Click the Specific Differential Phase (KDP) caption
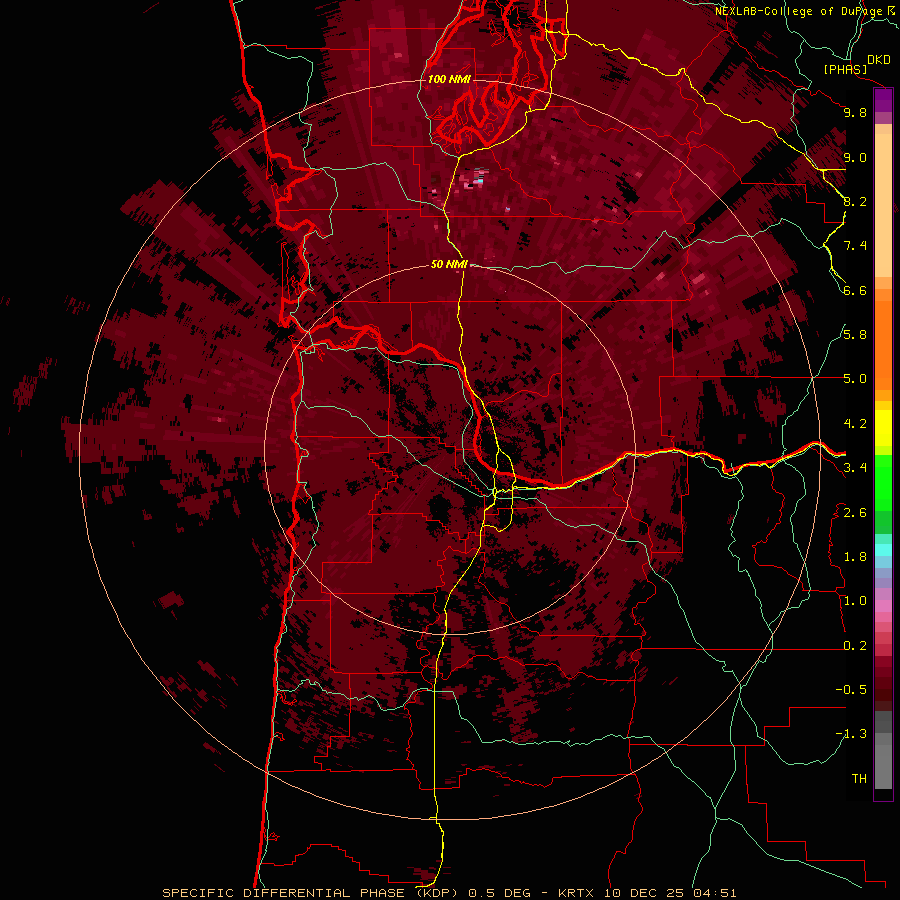900x900 pixels. coord(312,893)
